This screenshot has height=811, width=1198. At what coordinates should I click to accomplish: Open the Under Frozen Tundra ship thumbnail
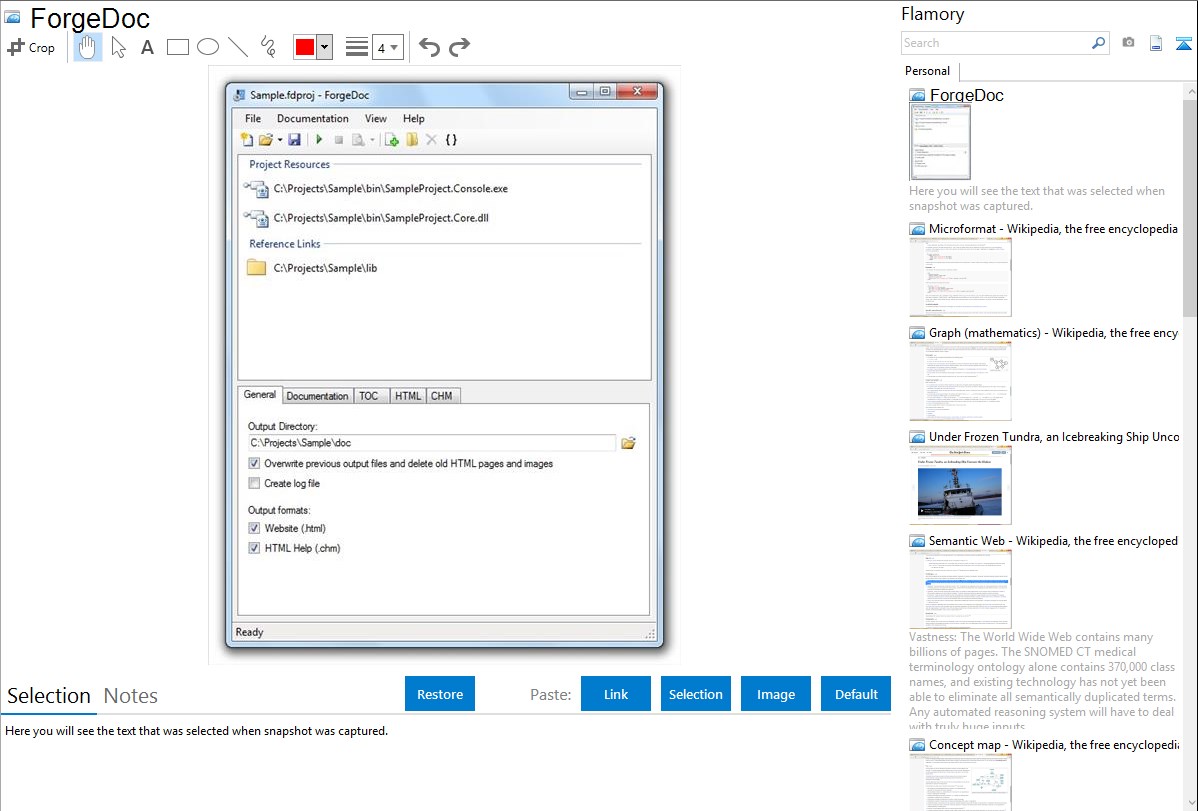click(x=960, y=485)
